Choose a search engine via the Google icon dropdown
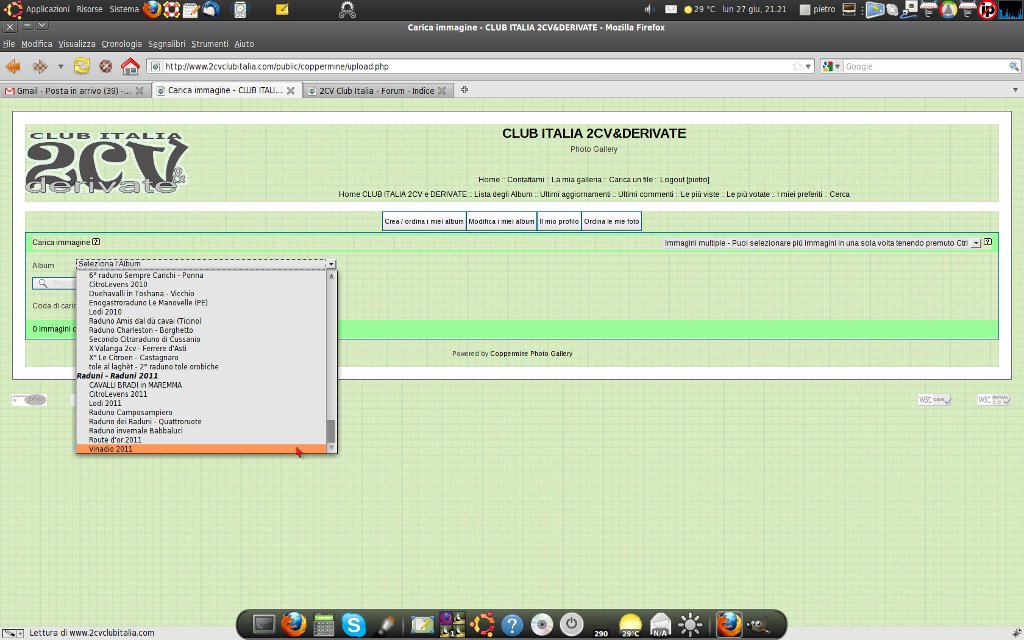This screenshot has height=640, width=1024. coord(831,67)
